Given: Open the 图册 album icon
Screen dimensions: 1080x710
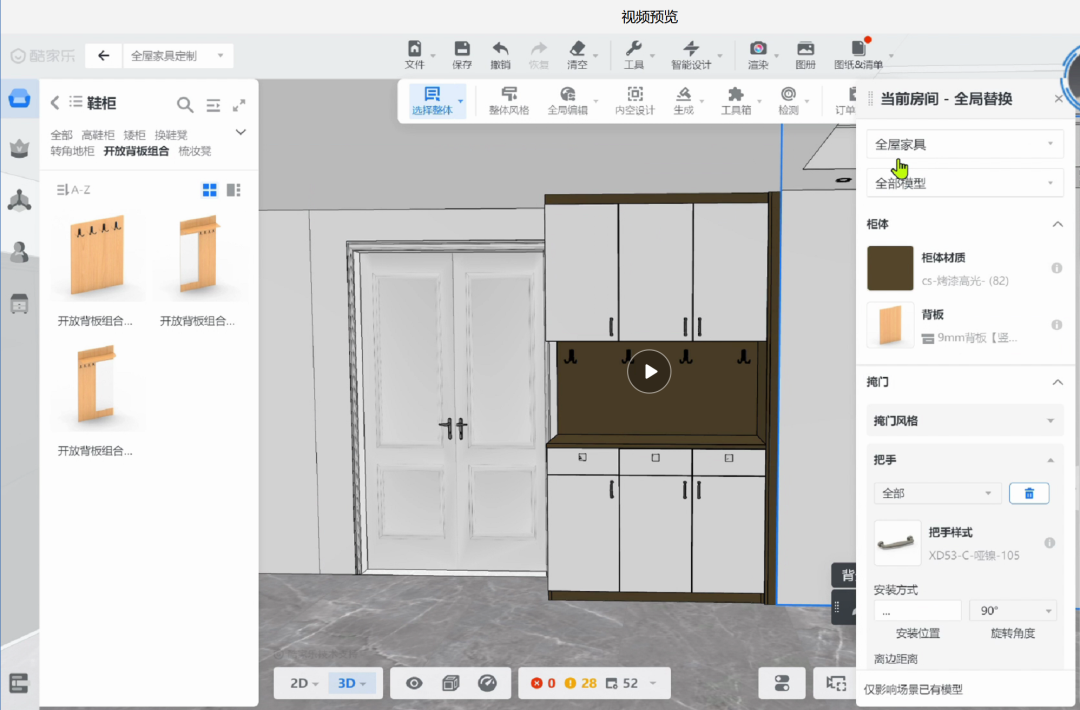Looking at the screenshot, I should click(805, 54).
